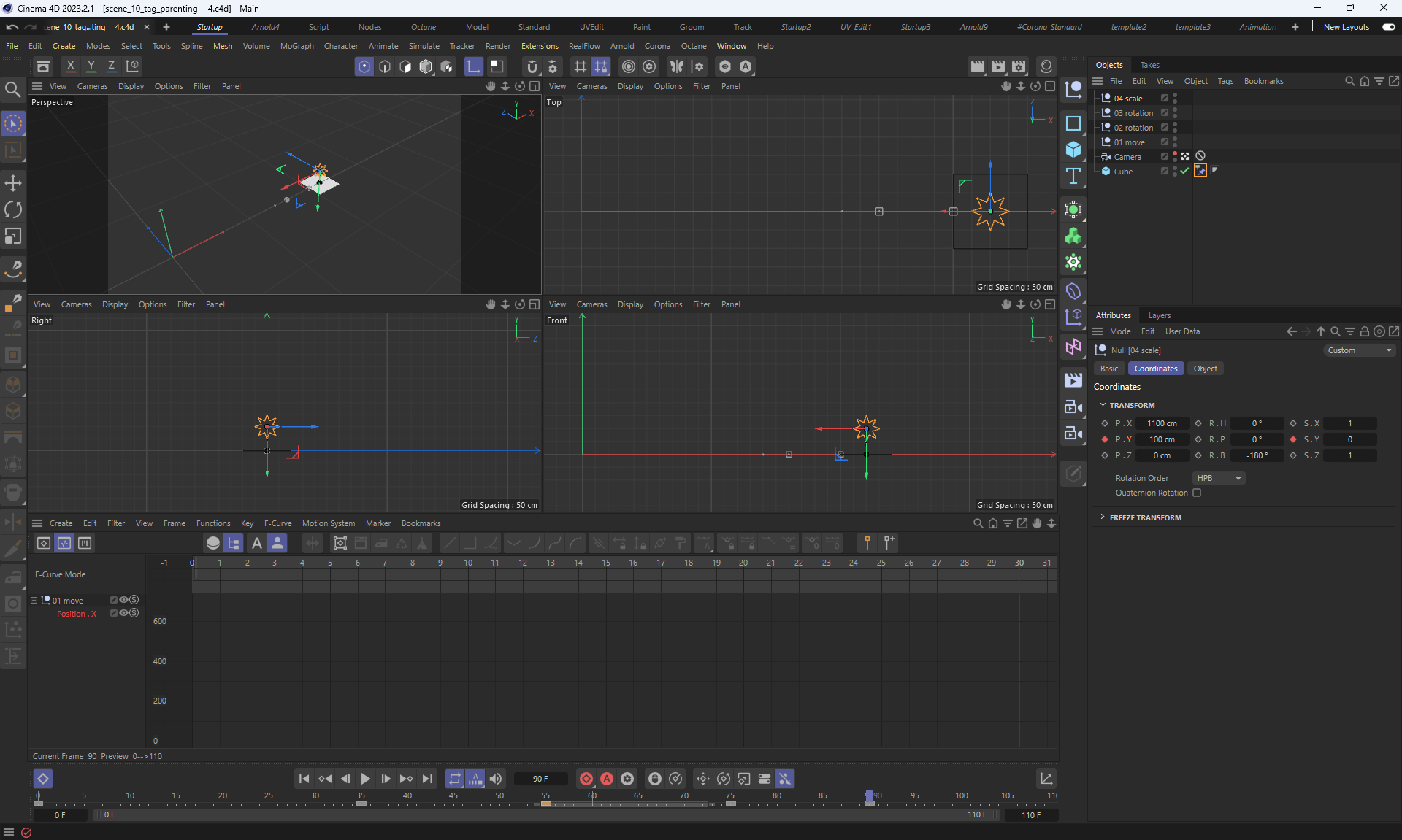
Task: Select the 03 rotation null object
Action: [1133, 113]
